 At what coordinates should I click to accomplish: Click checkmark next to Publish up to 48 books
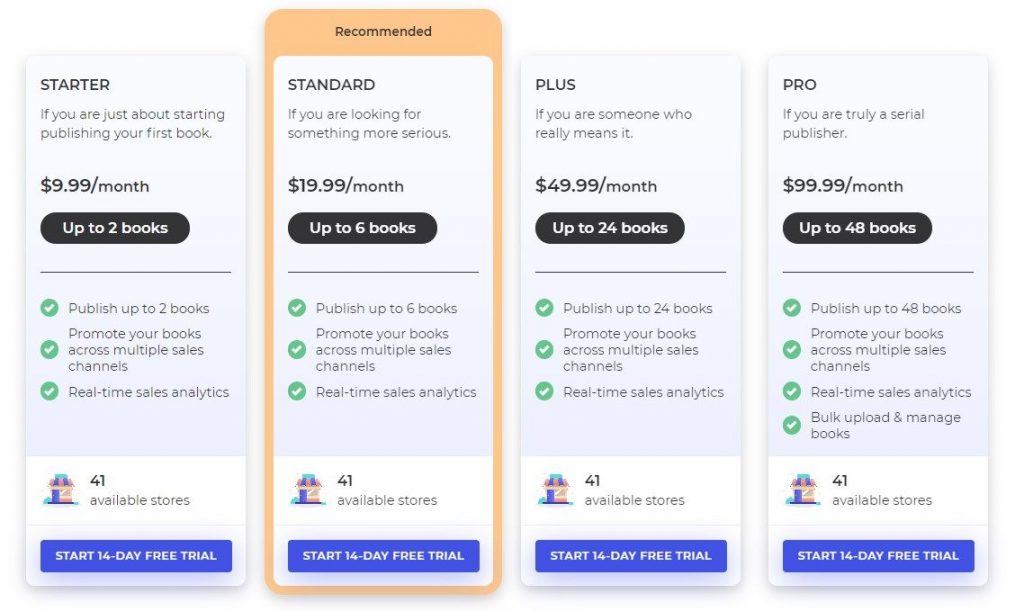(x=792, y=307)
